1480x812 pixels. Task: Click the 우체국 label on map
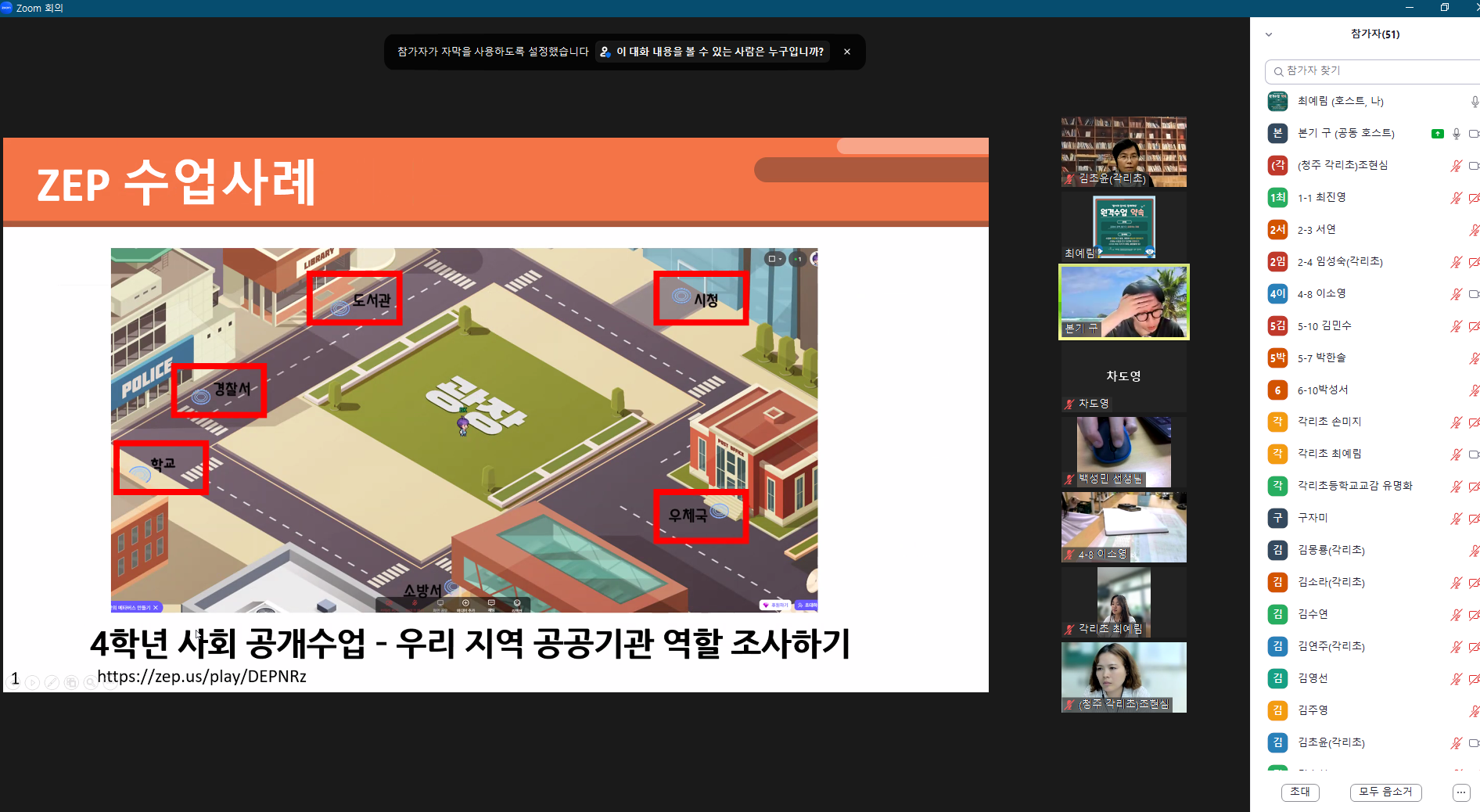pos(688,516)
